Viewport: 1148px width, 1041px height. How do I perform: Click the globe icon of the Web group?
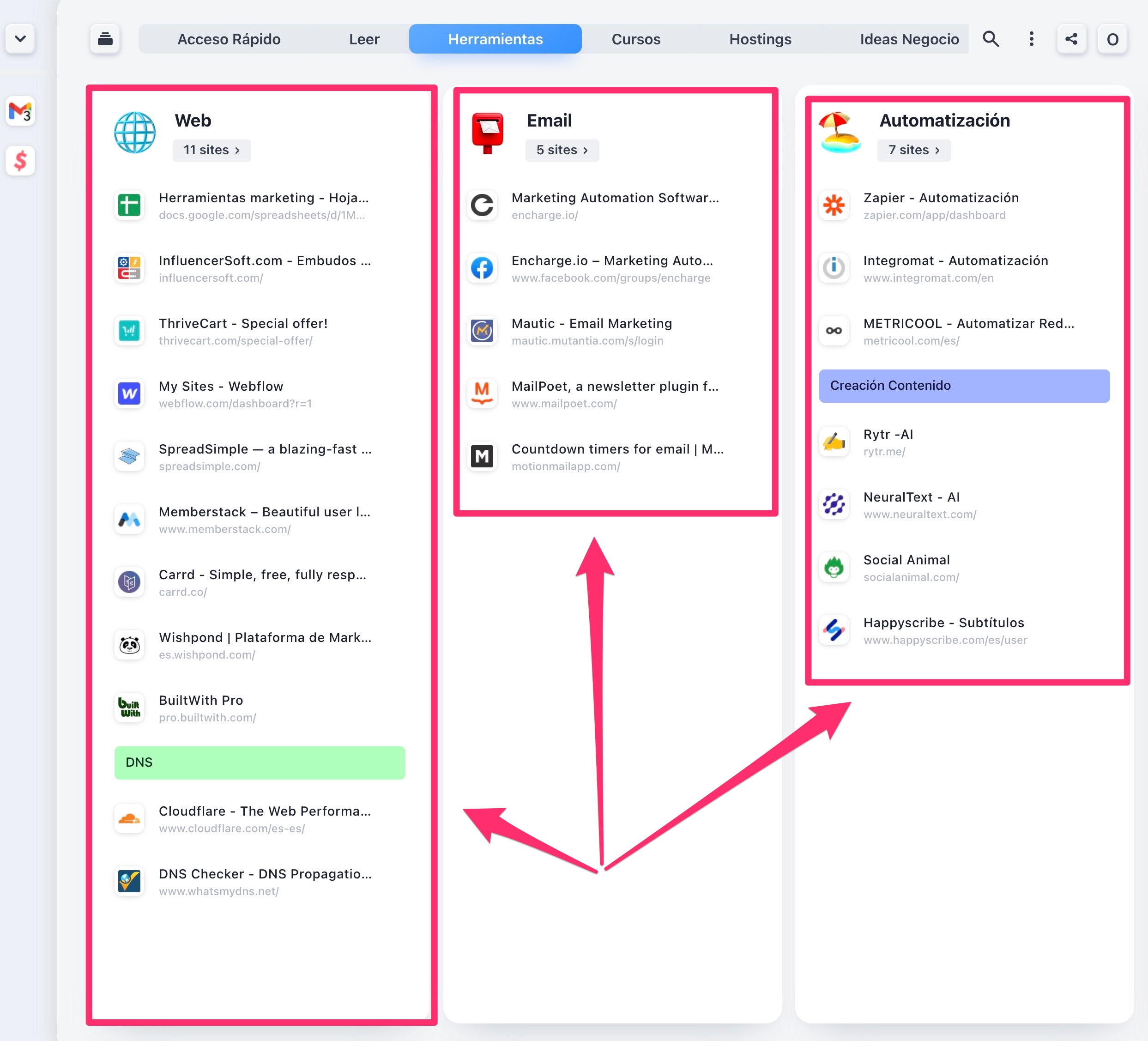(135, 133)
